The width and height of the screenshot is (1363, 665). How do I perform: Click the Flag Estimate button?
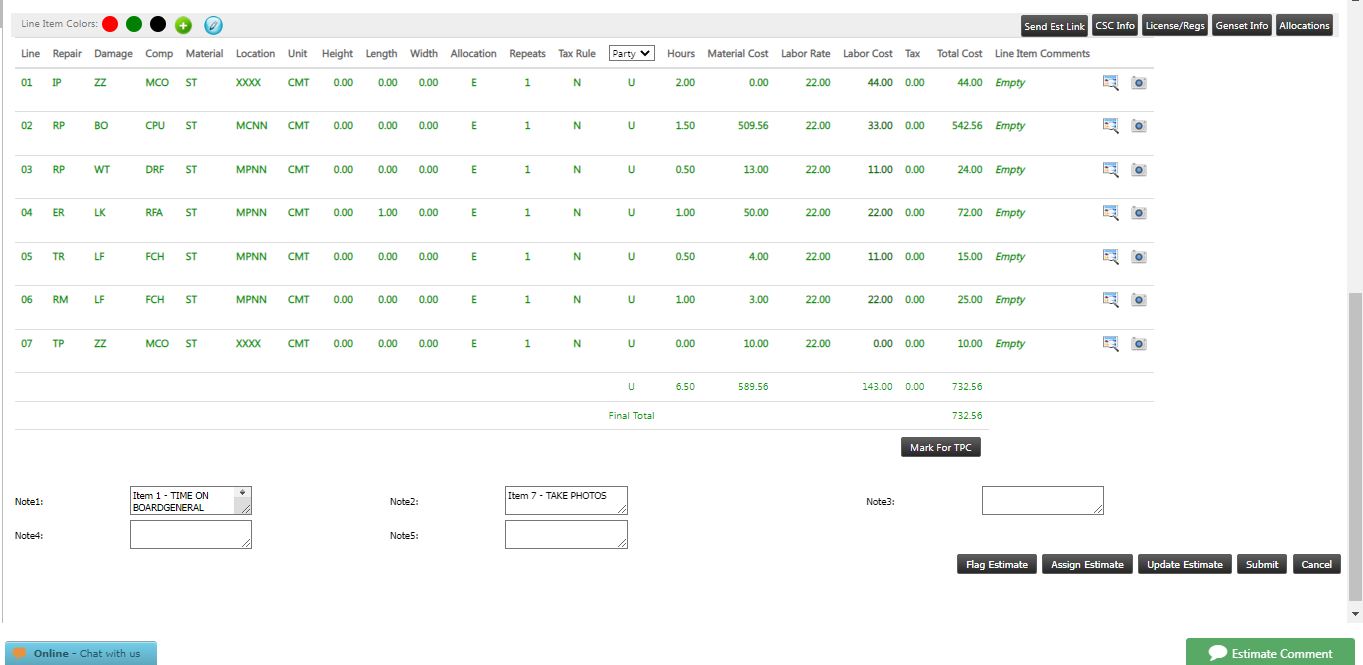(996, 564)
